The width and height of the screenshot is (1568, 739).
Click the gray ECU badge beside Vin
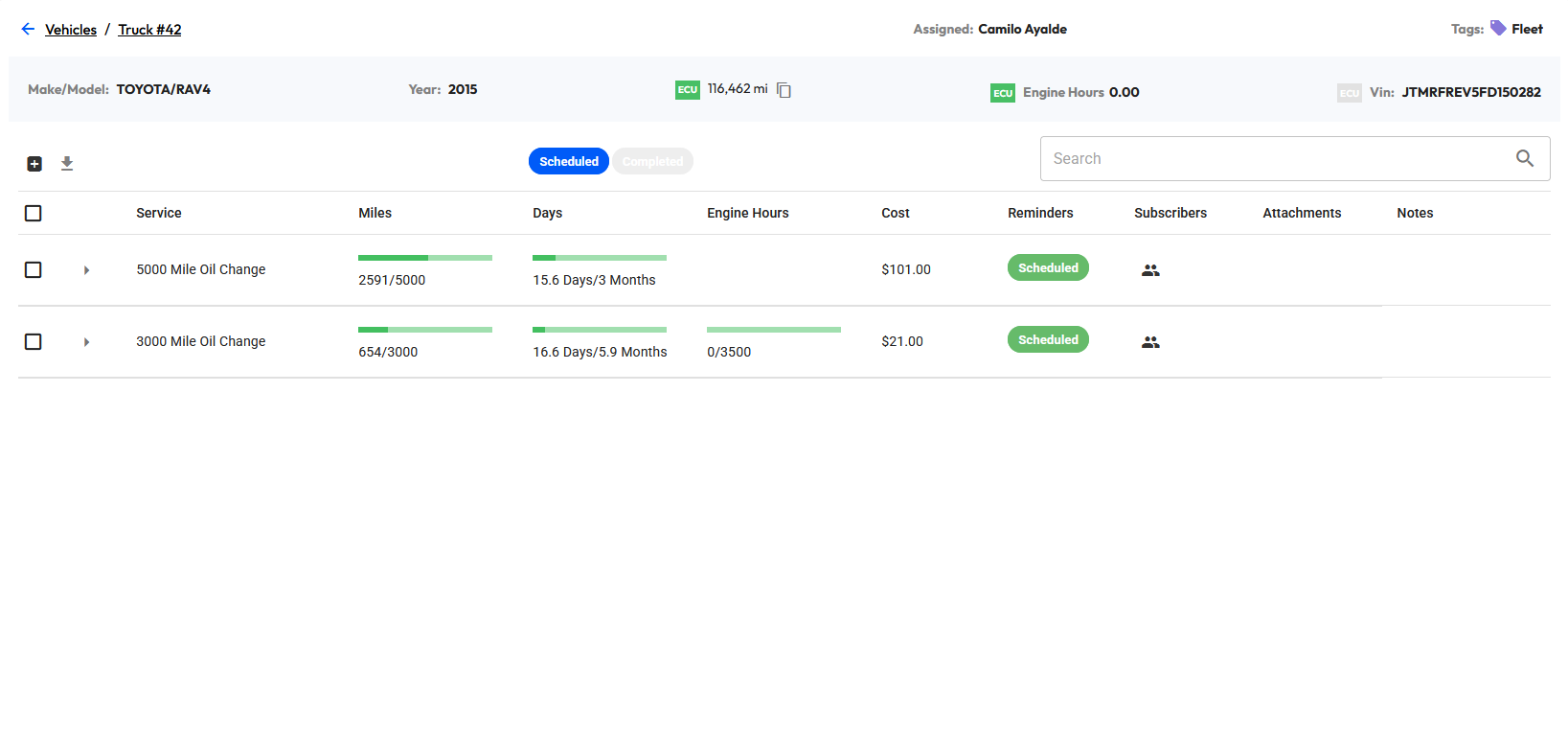click(1350, 93)
